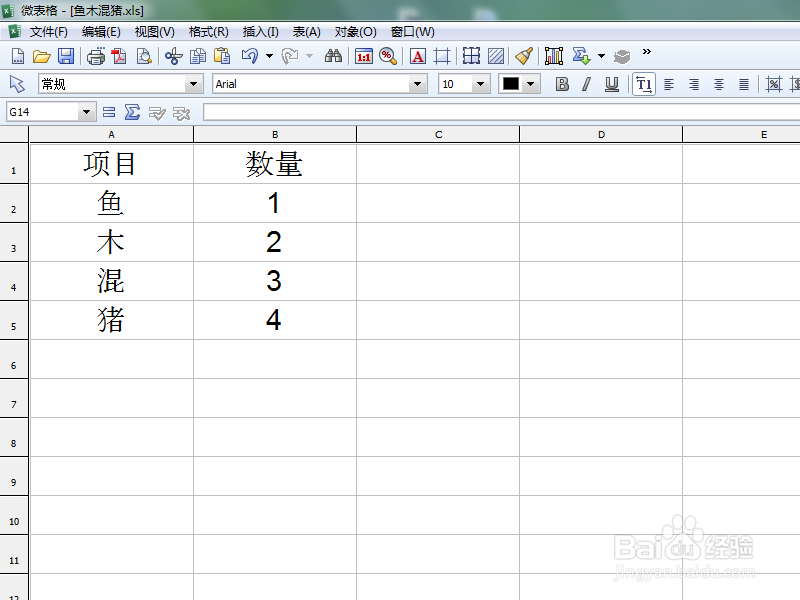The image size is (800, 600).
Task: Open the Arial font name dropdown
Action: tap(417, 84)
